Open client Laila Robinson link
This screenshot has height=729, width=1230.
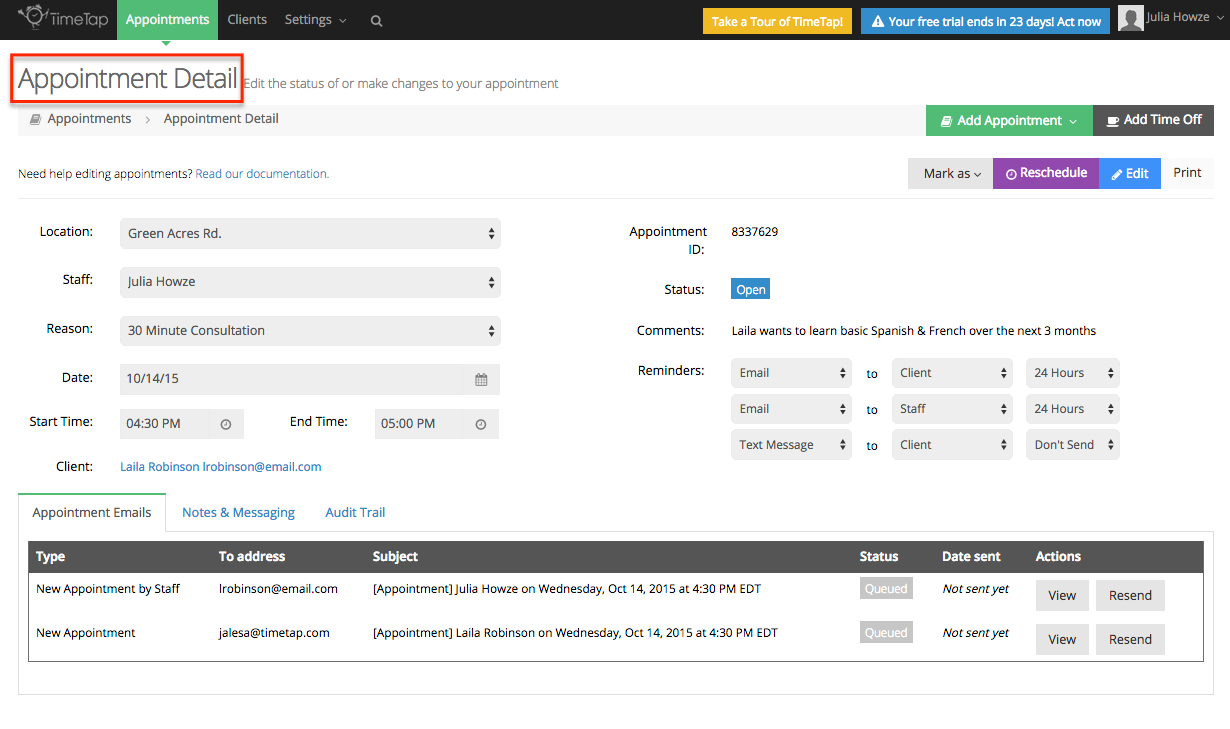(221, 467)
